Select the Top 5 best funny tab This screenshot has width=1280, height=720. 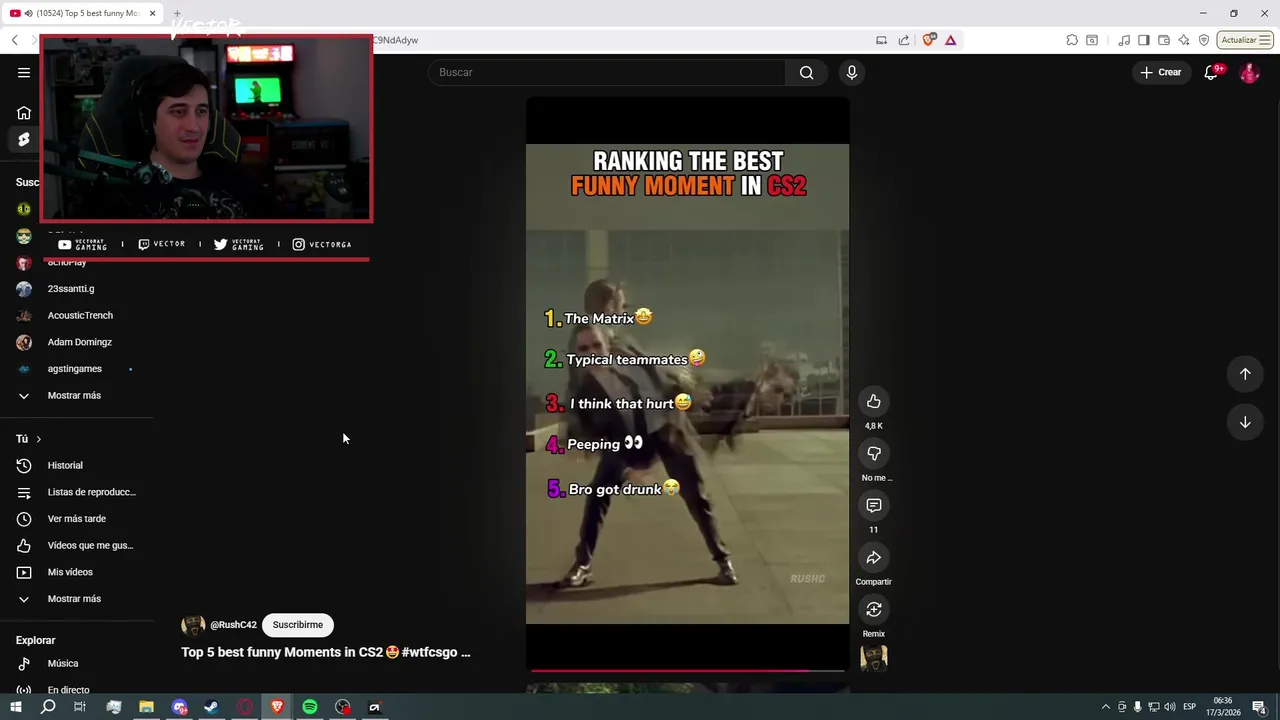click(82, 13)
